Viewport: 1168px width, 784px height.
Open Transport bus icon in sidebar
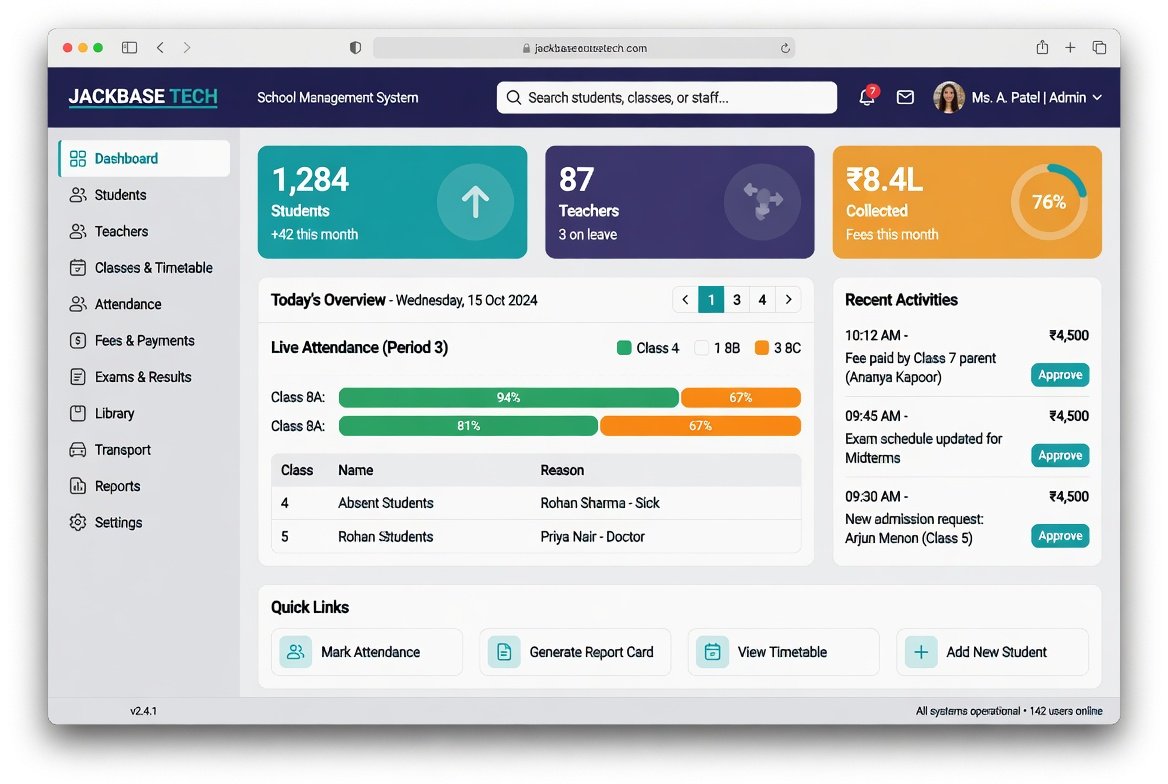[77, 449]
